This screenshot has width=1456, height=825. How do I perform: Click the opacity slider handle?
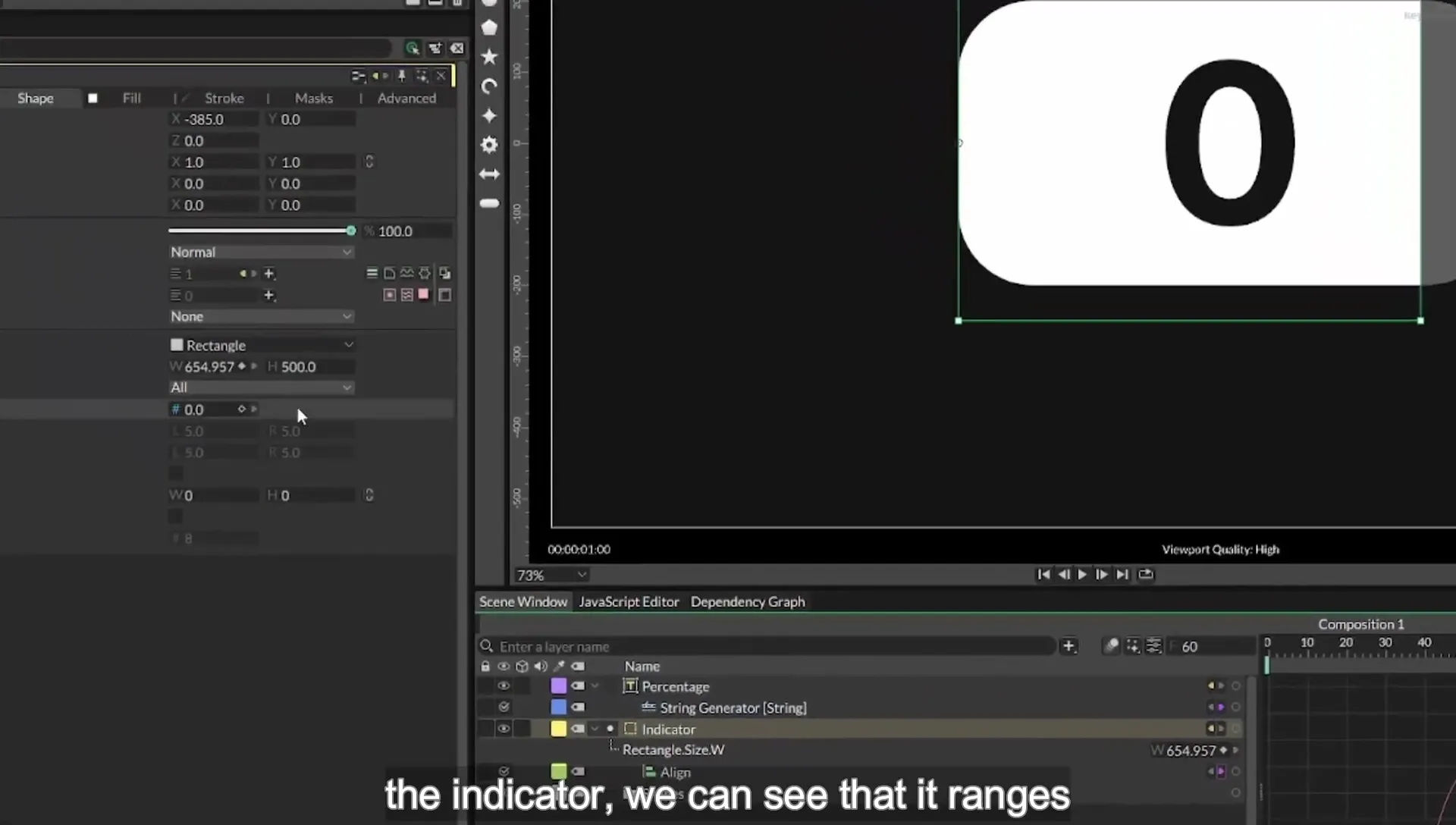tap(351, 231)
